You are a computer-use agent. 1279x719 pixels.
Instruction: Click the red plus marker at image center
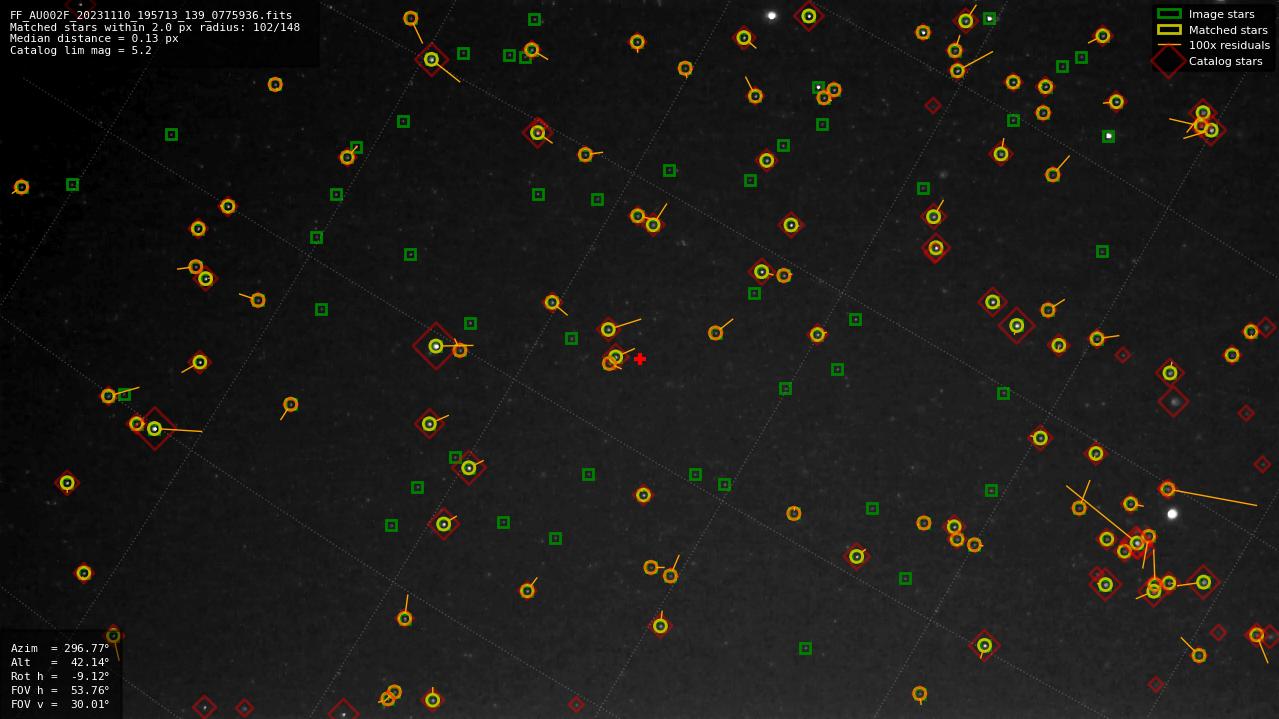[640, 359]
